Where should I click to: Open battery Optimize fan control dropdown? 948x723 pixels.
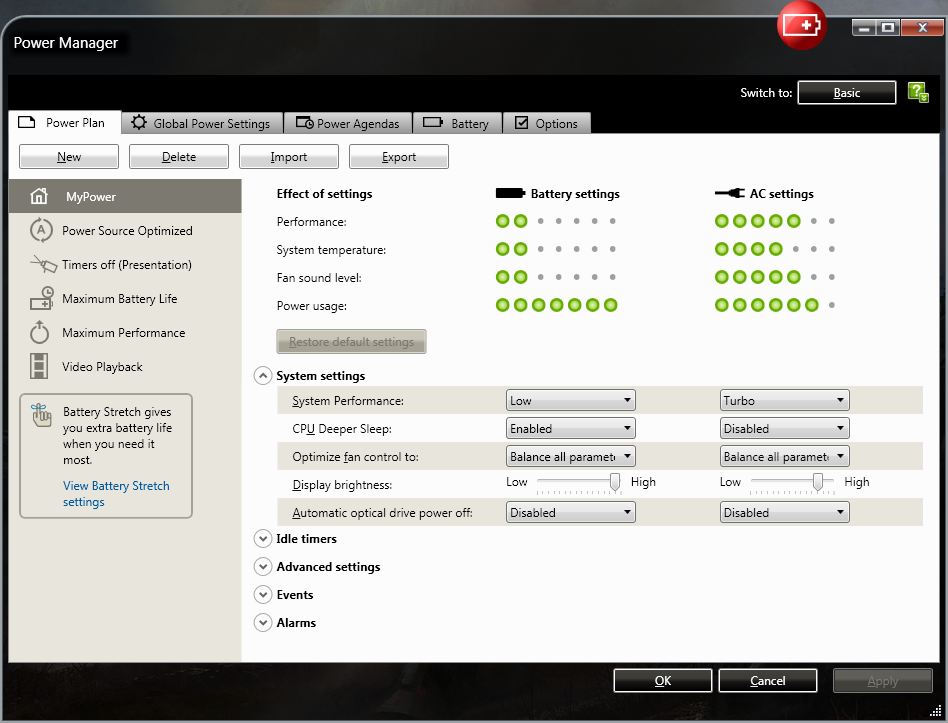(x=571, y=456)
